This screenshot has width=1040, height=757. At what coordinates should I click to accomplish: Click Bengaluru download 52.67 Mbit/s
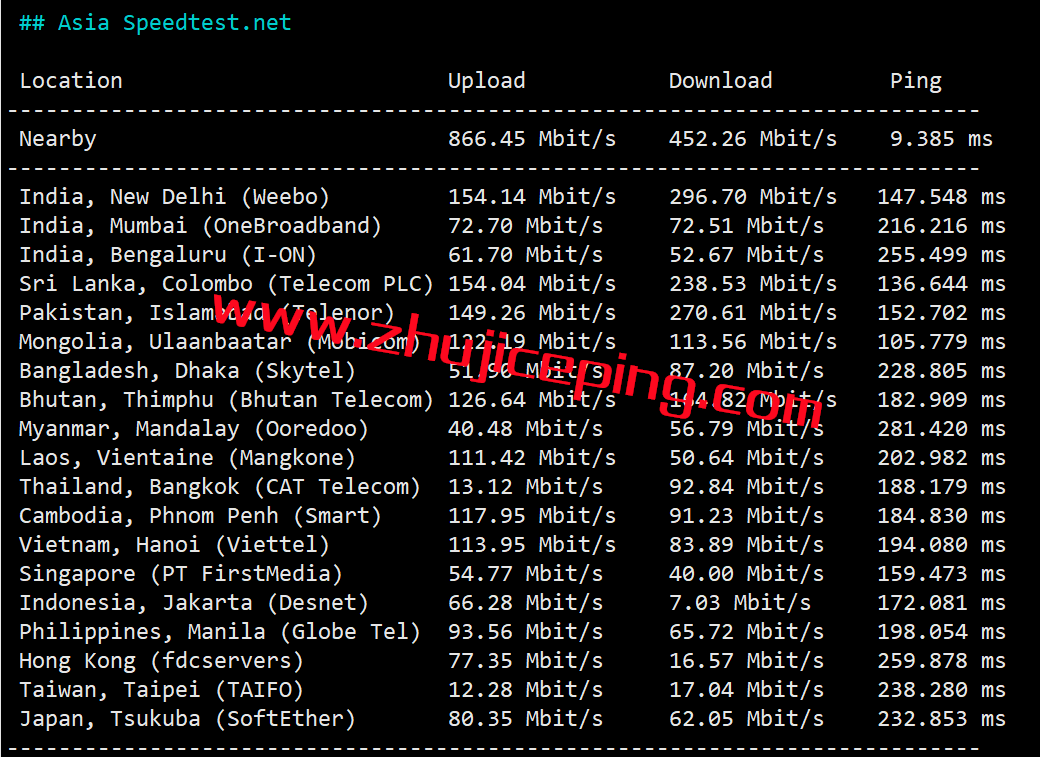746,255
